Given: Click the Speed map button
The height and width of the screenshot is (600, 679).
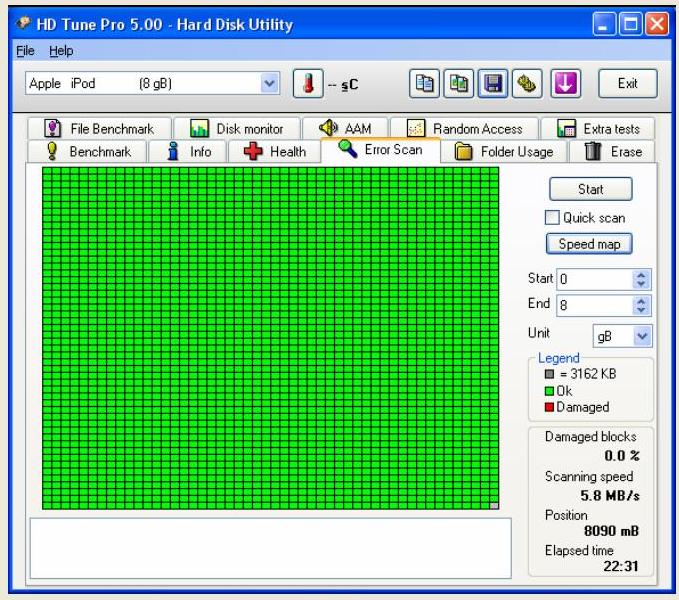Looking at the screenshot, I should pyautogui.click(x=589, y=244).
